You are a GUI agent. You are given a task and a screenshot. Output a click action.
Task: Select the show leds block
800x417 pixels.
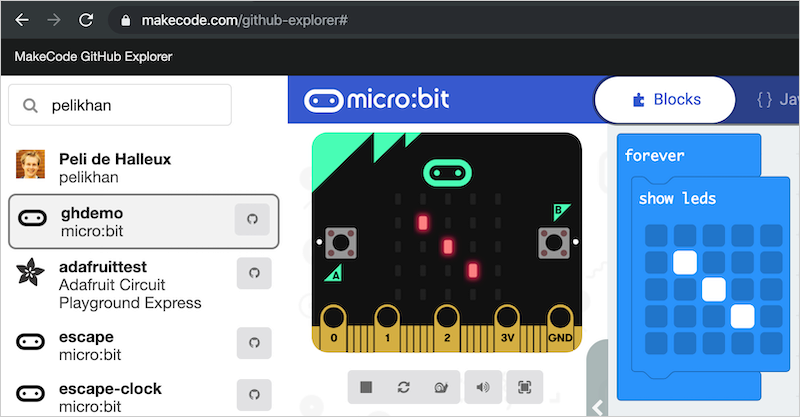(x=678, y=198)
